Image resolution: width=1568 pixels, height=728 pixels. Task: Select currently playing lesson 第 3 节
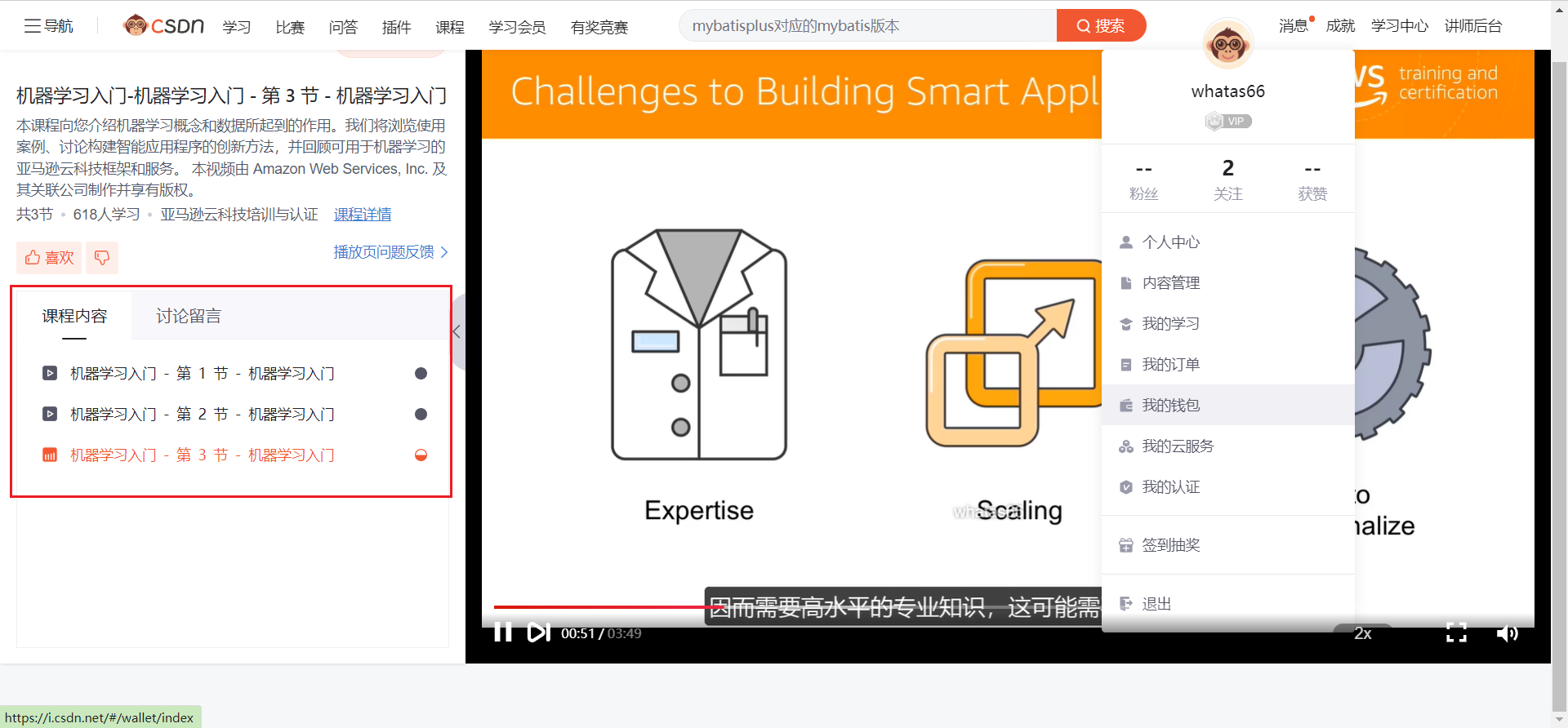203,455
